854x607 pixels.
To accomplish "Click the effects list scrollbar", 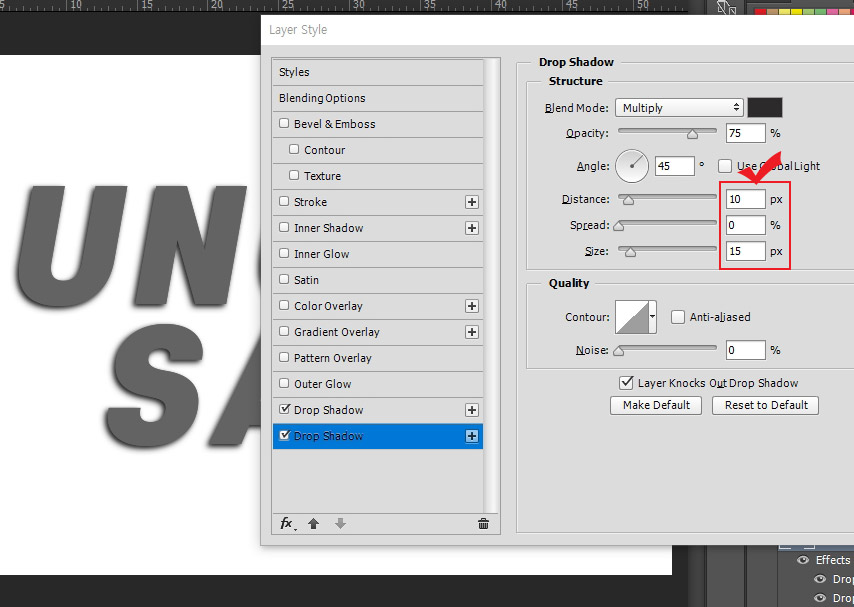I will point(492,285).
